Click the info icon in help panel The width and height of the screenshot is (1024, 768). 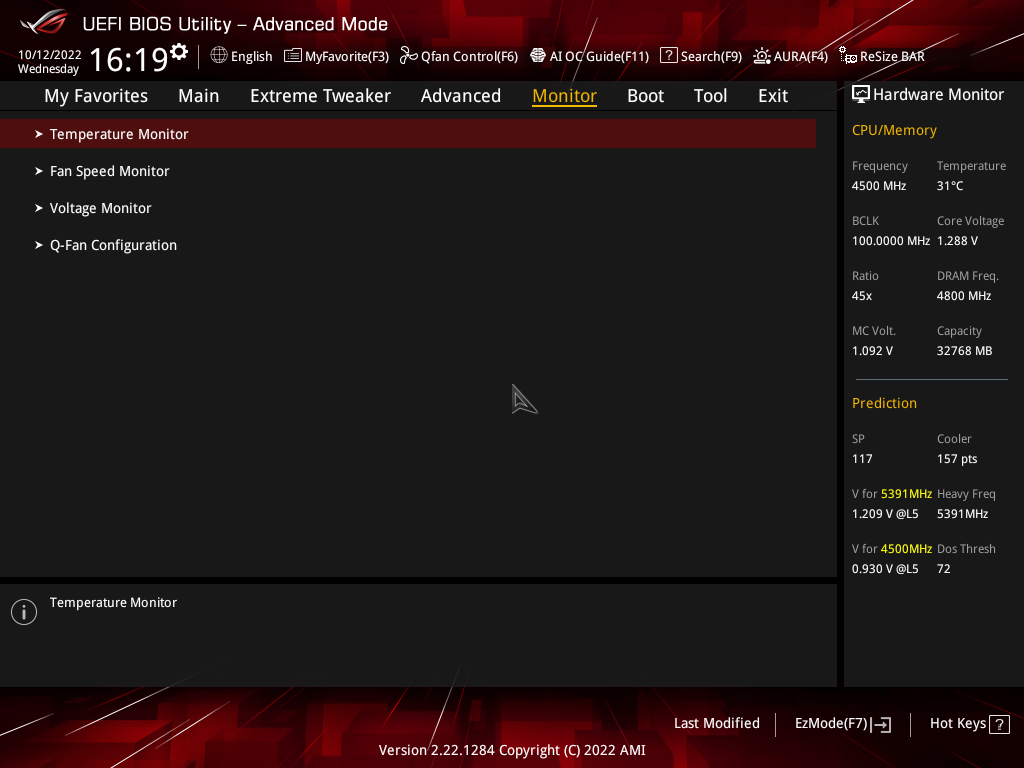24,612
